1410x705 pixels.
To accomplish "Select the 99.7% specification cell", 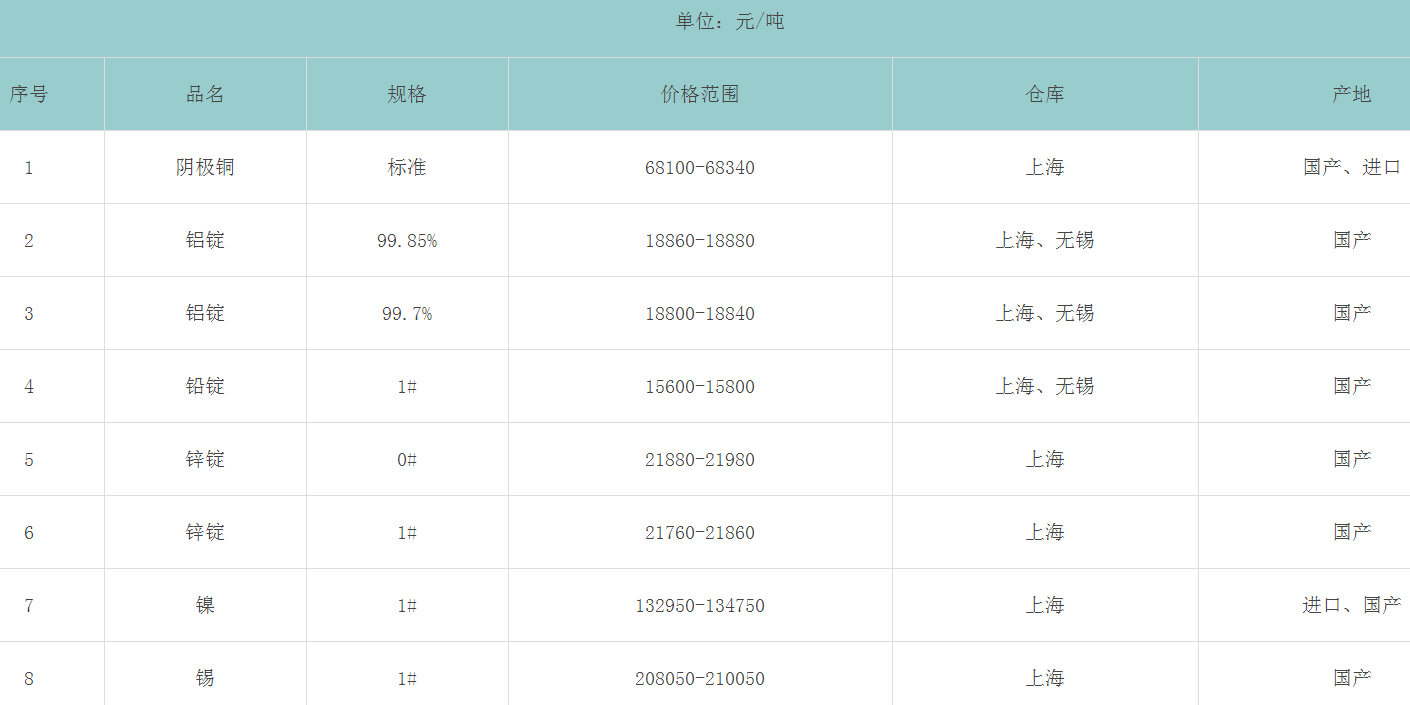I will coord(407,314).
